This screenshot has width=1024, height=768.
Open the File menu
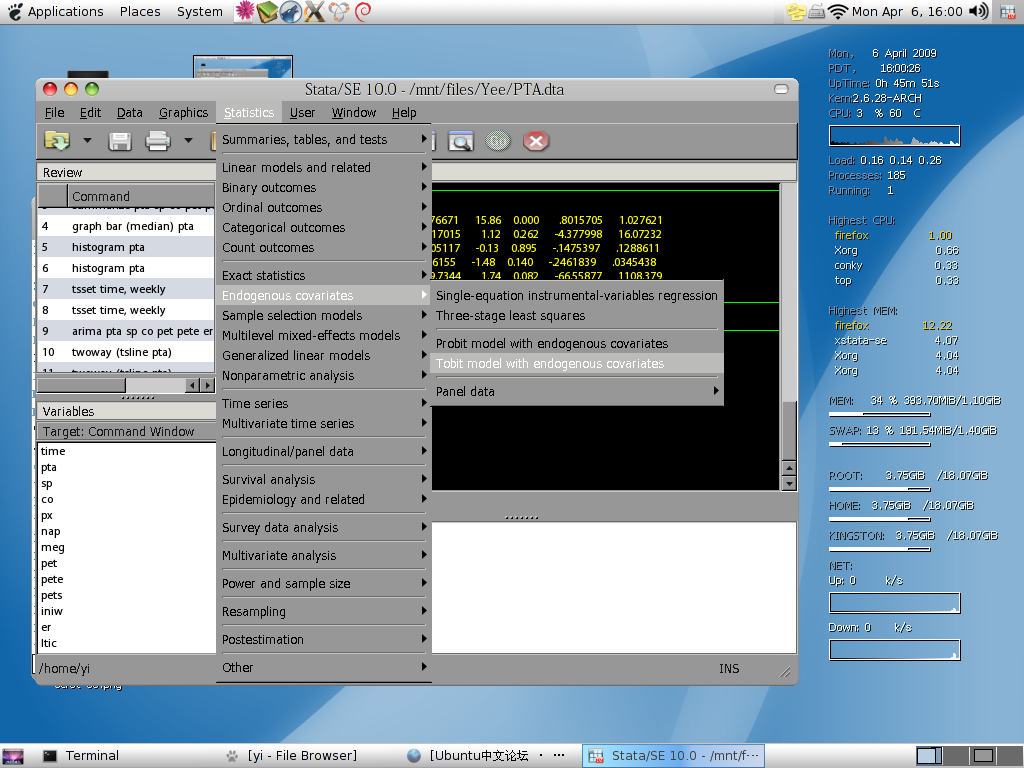pyautogui.click(x=54, y=112)
